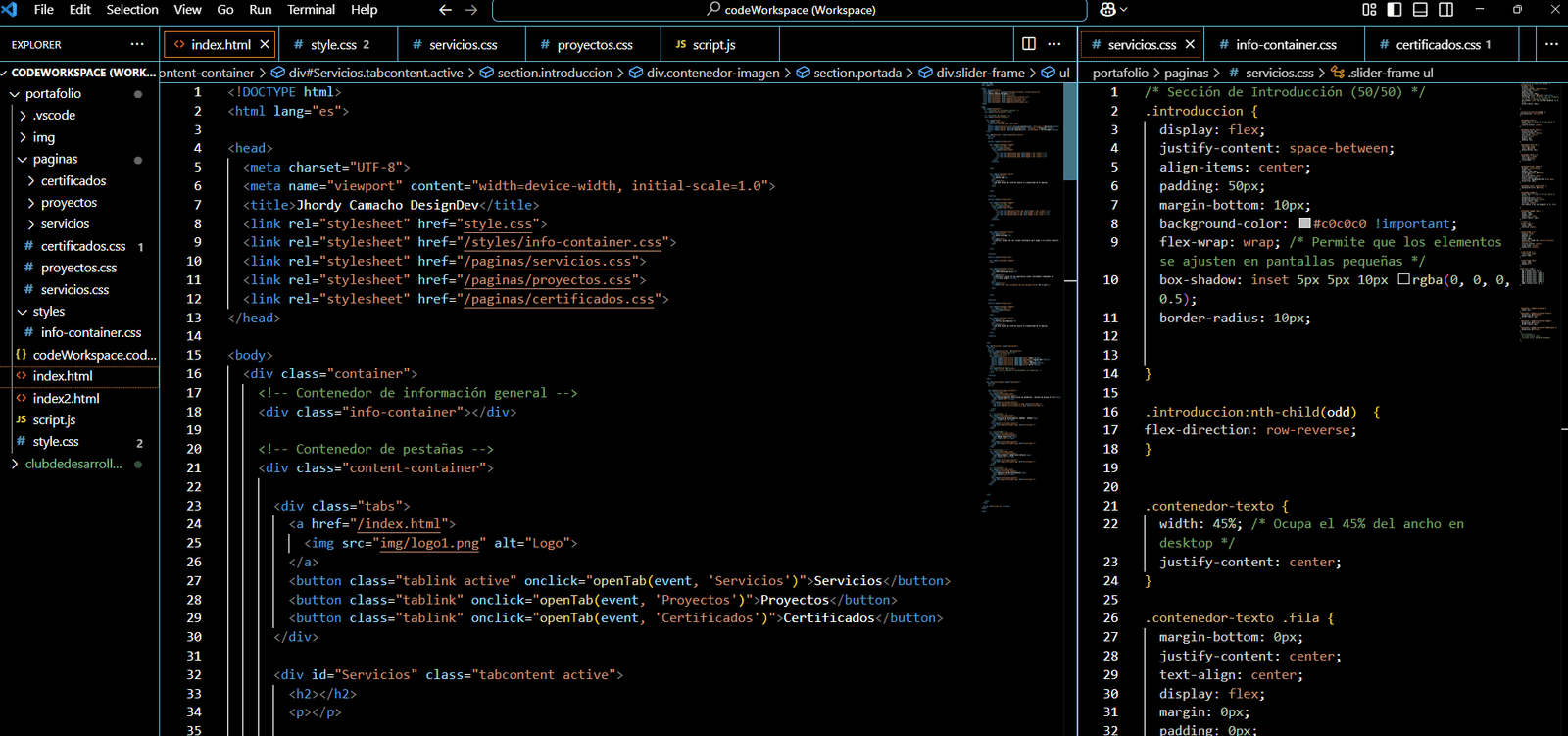
Task: Open more actions for right editor group
Action: [x=1551, y=44]
